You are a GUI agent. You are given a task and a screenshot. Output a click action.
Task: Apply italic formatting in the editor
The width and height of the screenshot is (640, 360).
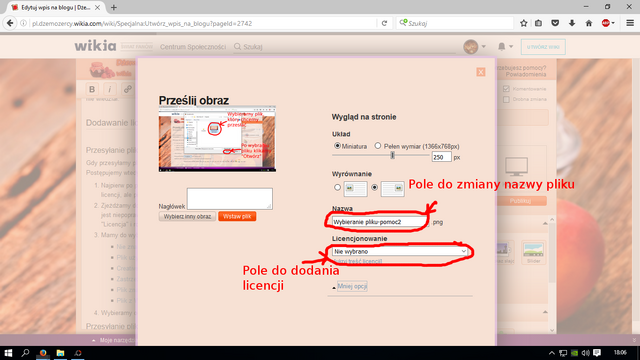click(109, 89)
